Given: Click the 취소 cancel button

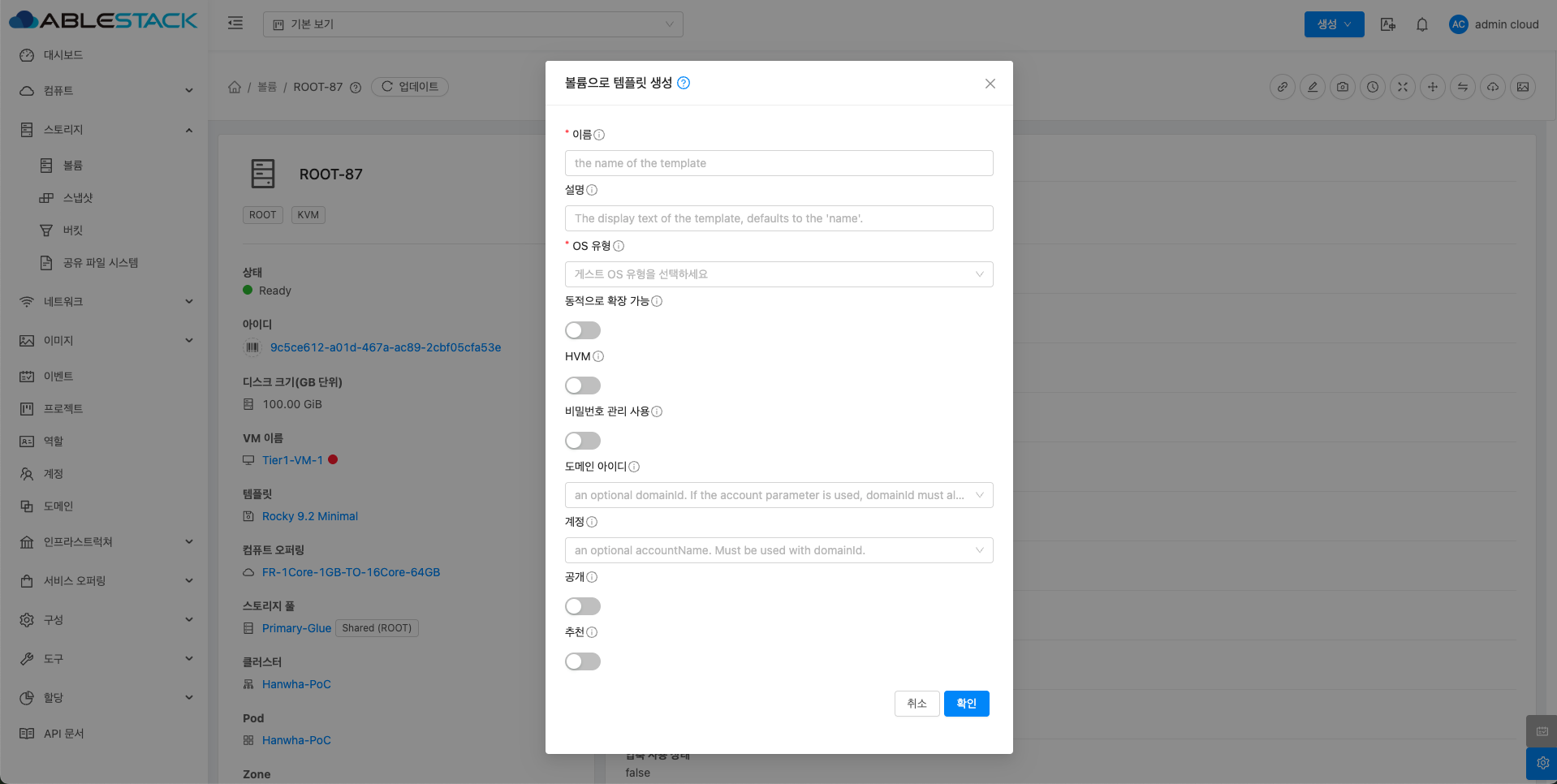Looking at the screenshot, I should click(917, 704).
